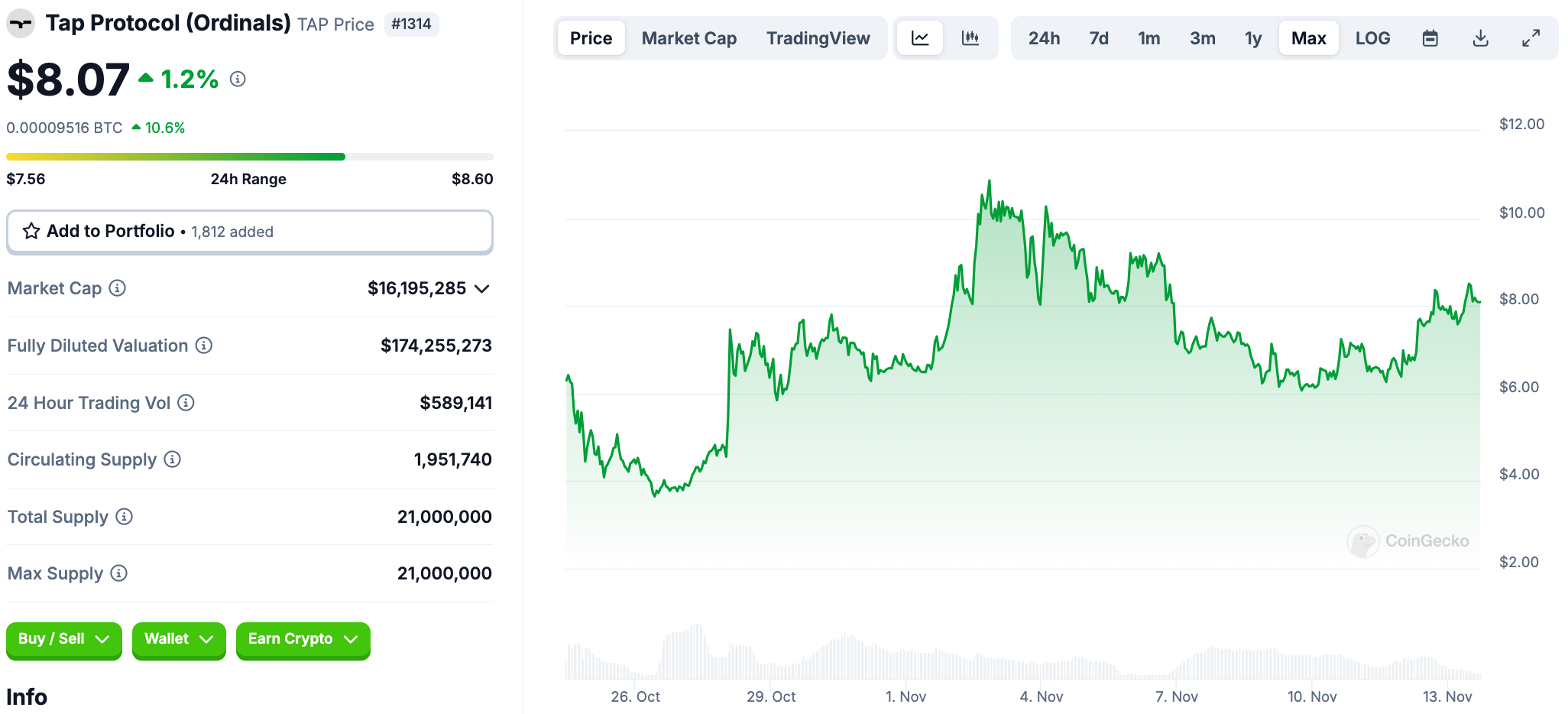Click the 24h Range progress bar
The image size is (1568, 714).
(x=250, y=157)
